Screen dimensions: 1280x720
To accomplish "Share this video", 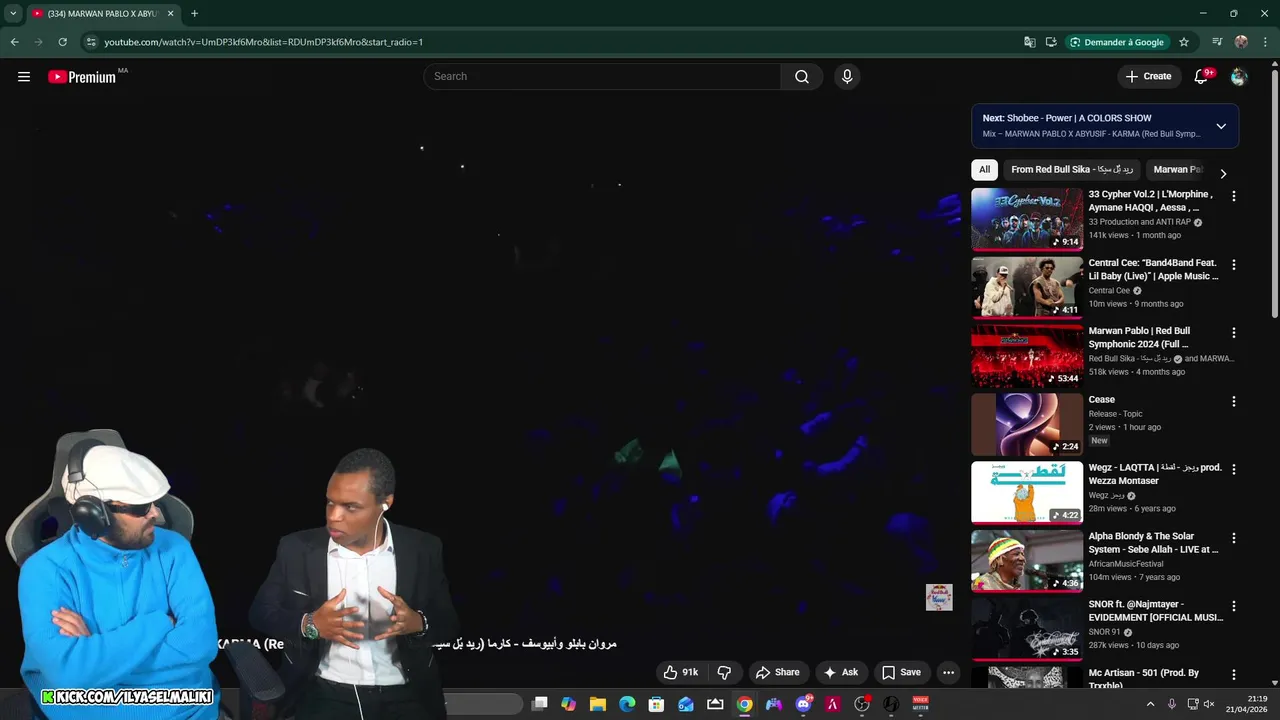I will point(778,673).
